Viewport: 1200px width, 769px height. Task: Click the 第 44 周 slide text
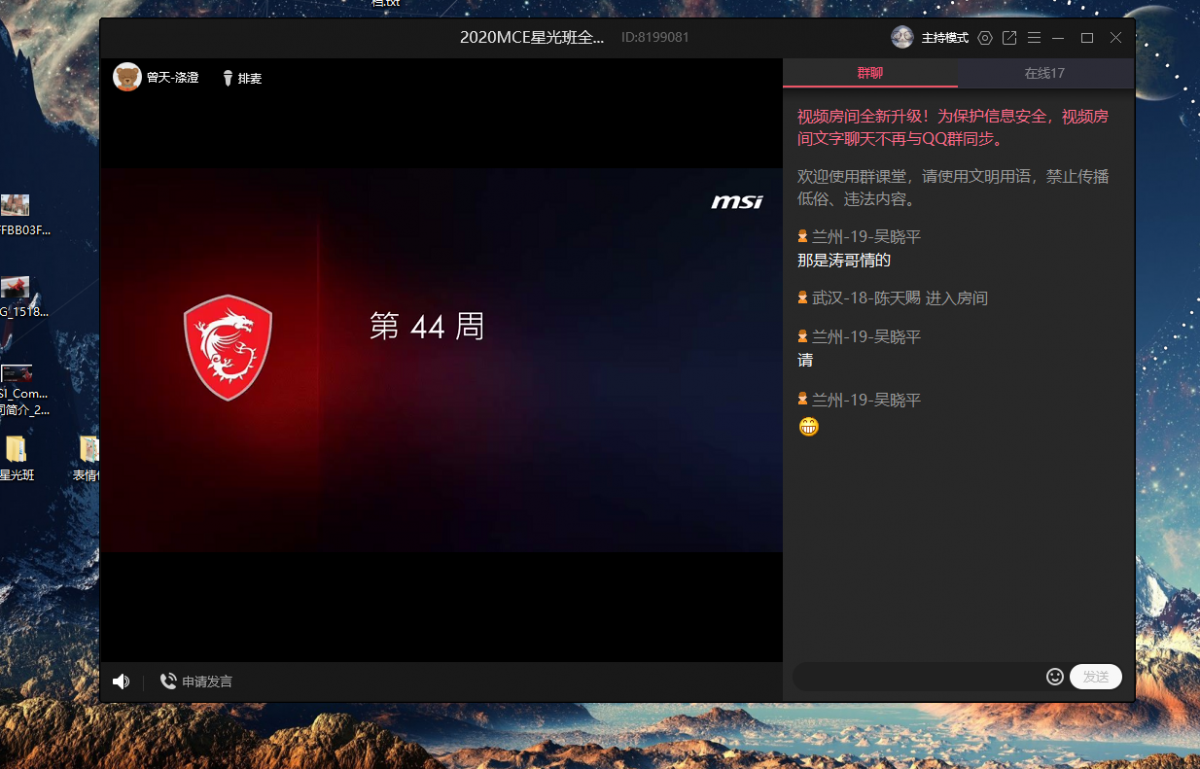[427, 325]
